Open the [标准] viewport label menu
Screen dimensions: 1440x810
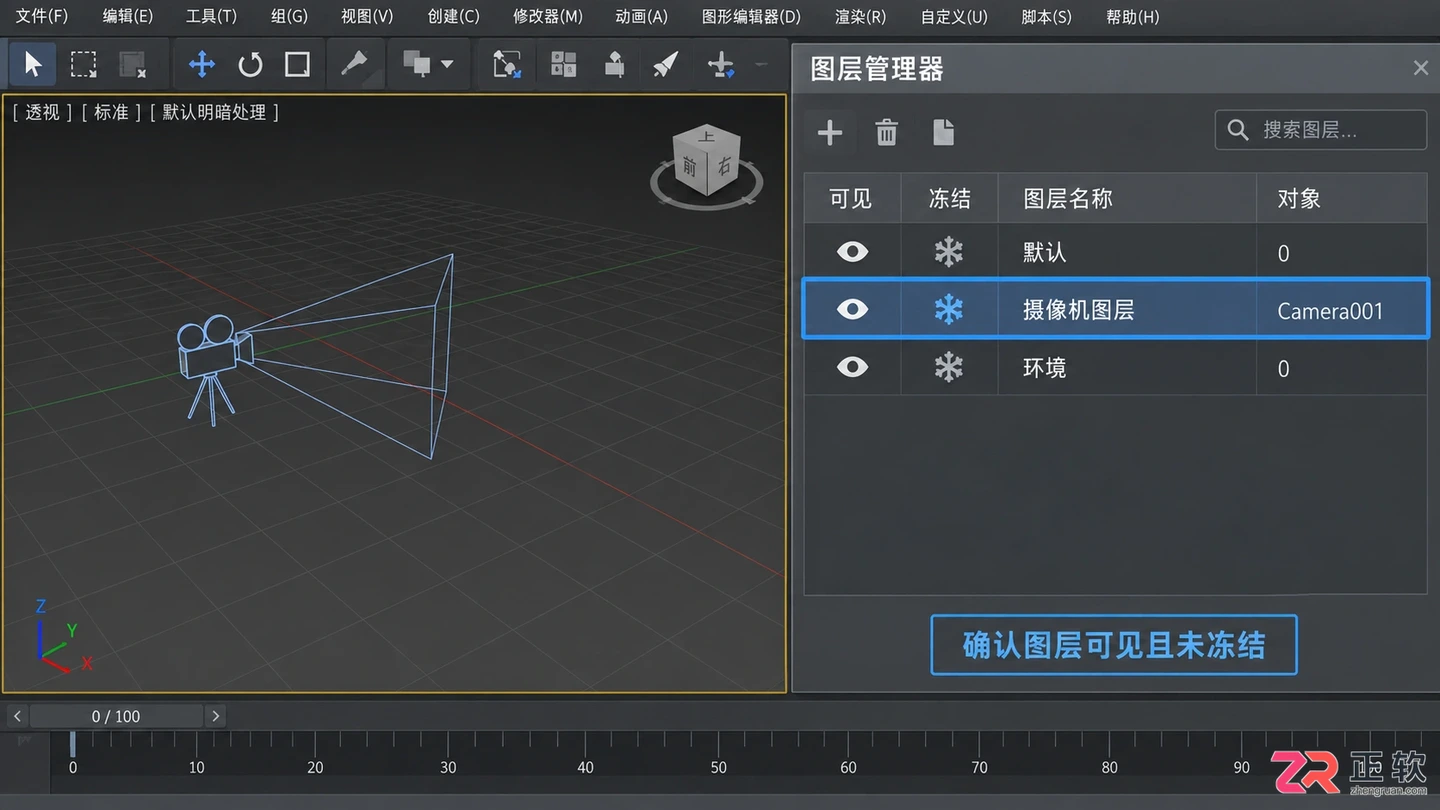[111, 112]
